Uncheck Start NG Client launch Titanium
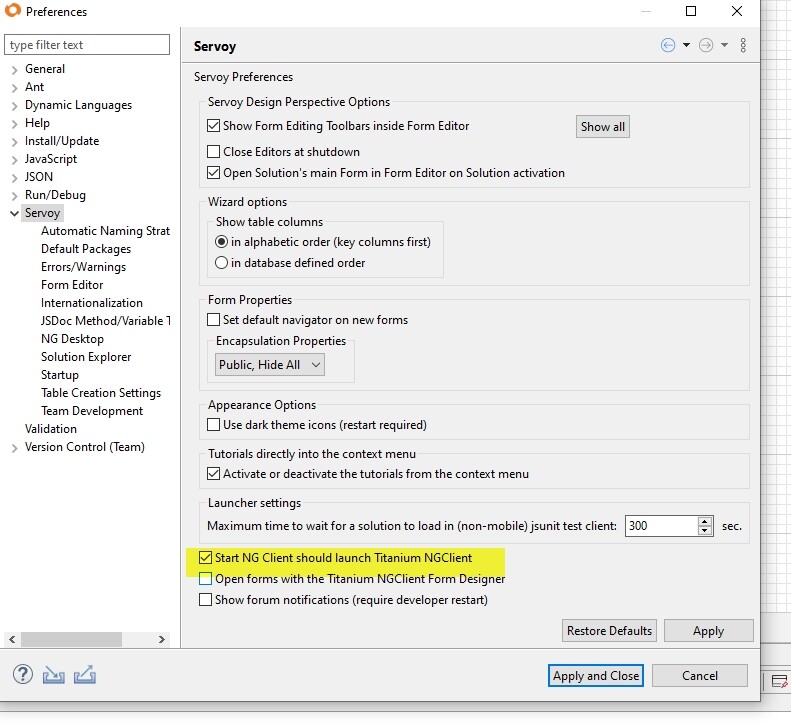 tap(205, 558)
